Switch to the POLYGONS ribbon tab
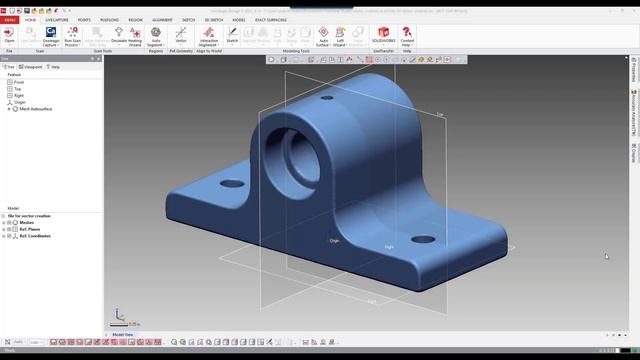This screenshot has width=640, height=360. click(x=109, y=20)
